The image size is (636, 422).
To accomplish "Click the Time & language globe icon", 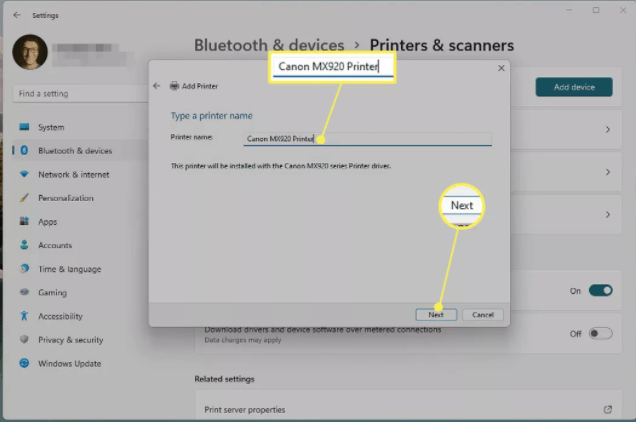I will (24, 268).
